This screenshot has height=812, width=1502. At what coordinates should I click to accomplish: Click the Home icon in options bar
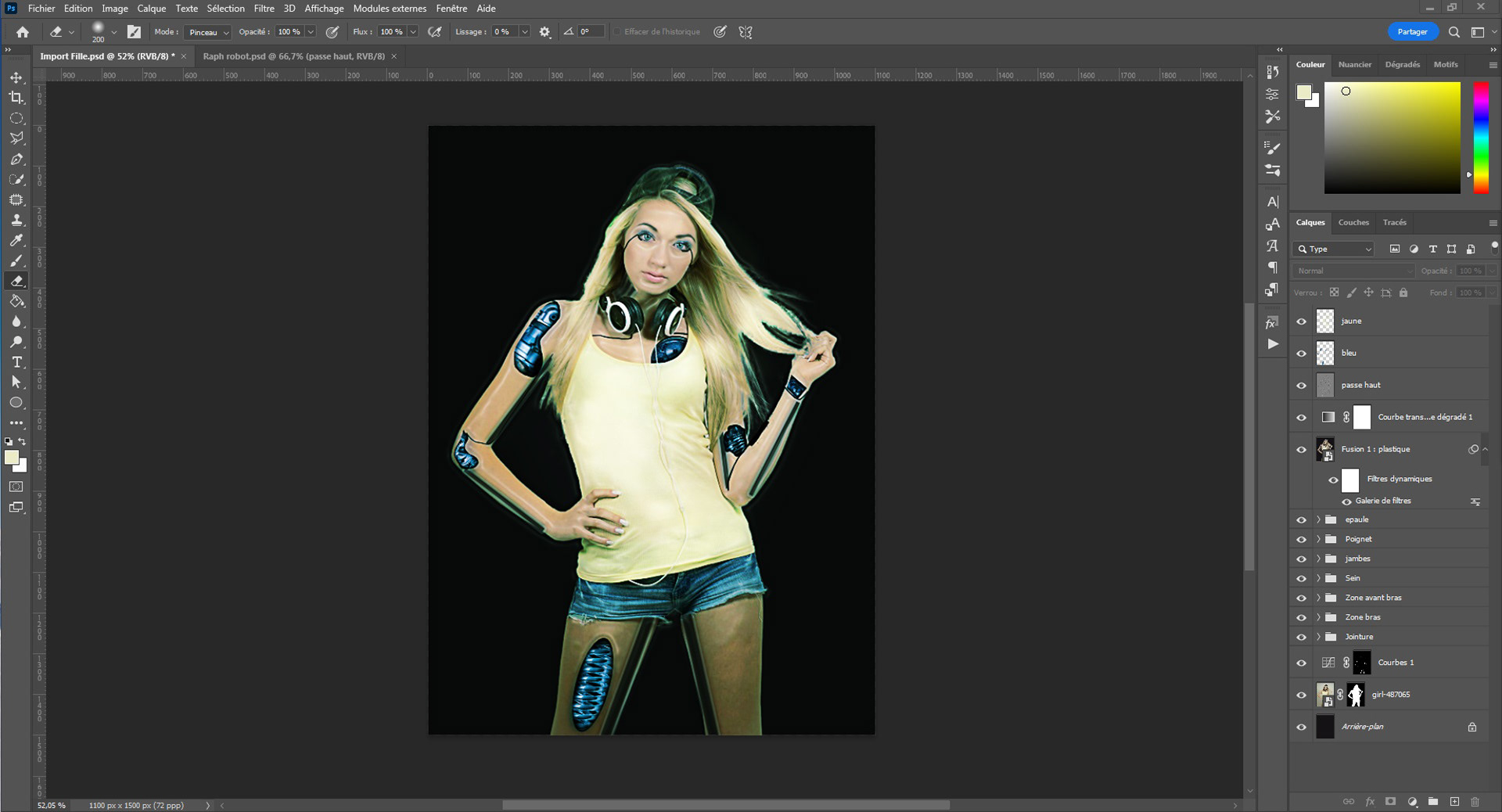(x=23, y=32)
